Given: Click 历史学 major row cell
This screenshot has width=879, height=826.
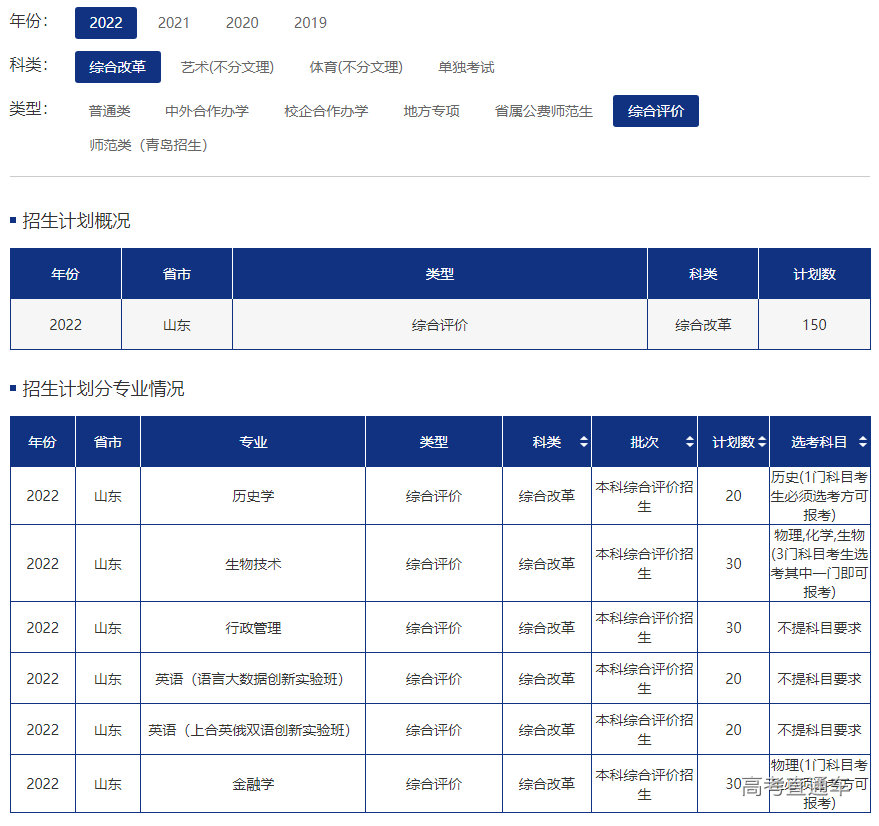Looking at the screenshot, I should (x=253, y=496).
